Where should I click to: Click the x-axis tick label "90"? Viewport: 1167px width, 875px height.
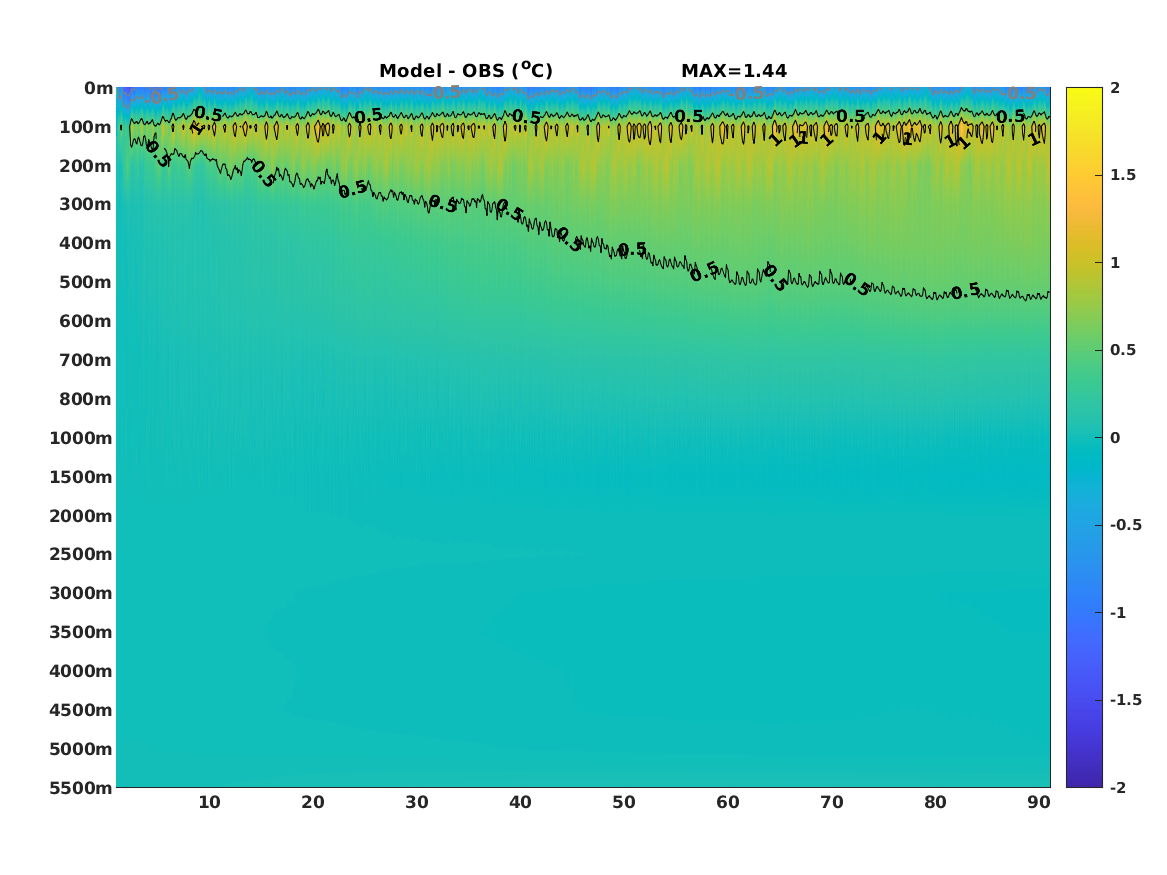pyautogui.click(x=1039, y=802)
